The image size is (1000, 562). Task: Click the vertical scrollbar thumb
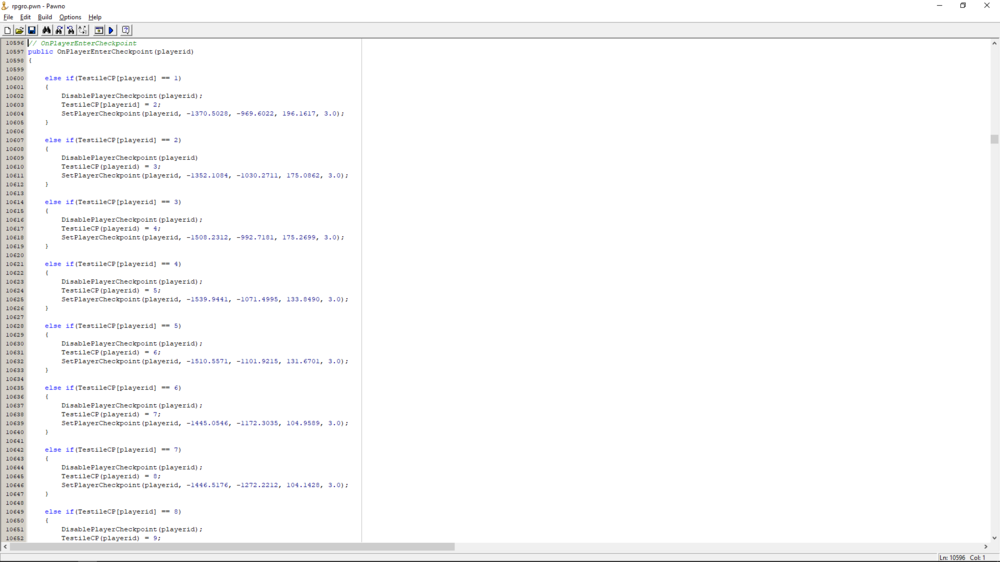tap(994, 139)
